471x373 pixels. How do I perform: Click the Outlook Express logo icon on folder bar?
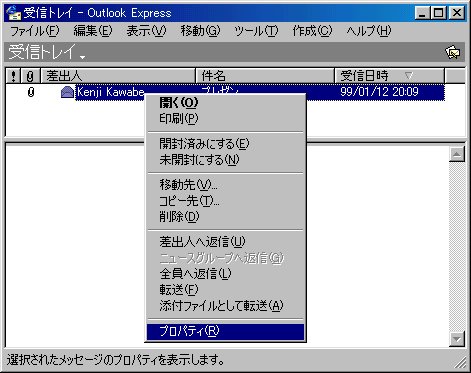[x=453, y=52]
